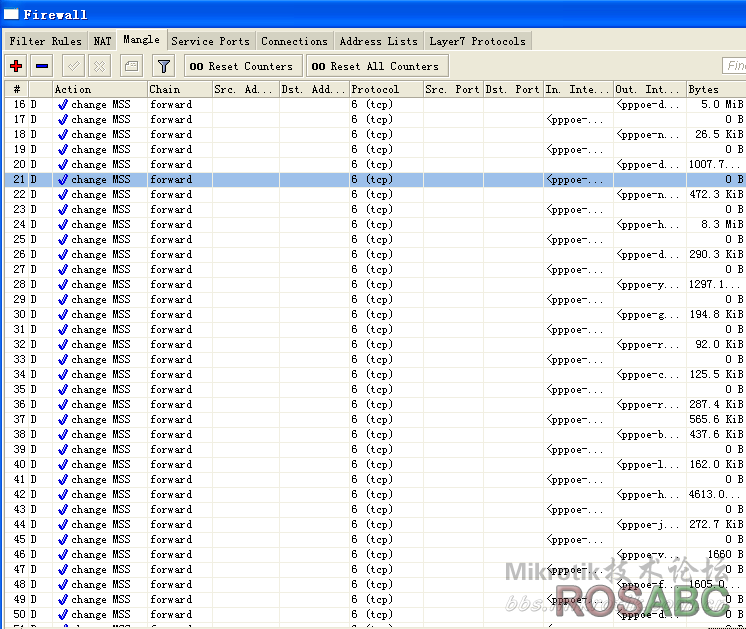Viewport: 746px width, 629px height.
Task: Select the 125.5 KiB bytes cell
Action: click(716, 374)
